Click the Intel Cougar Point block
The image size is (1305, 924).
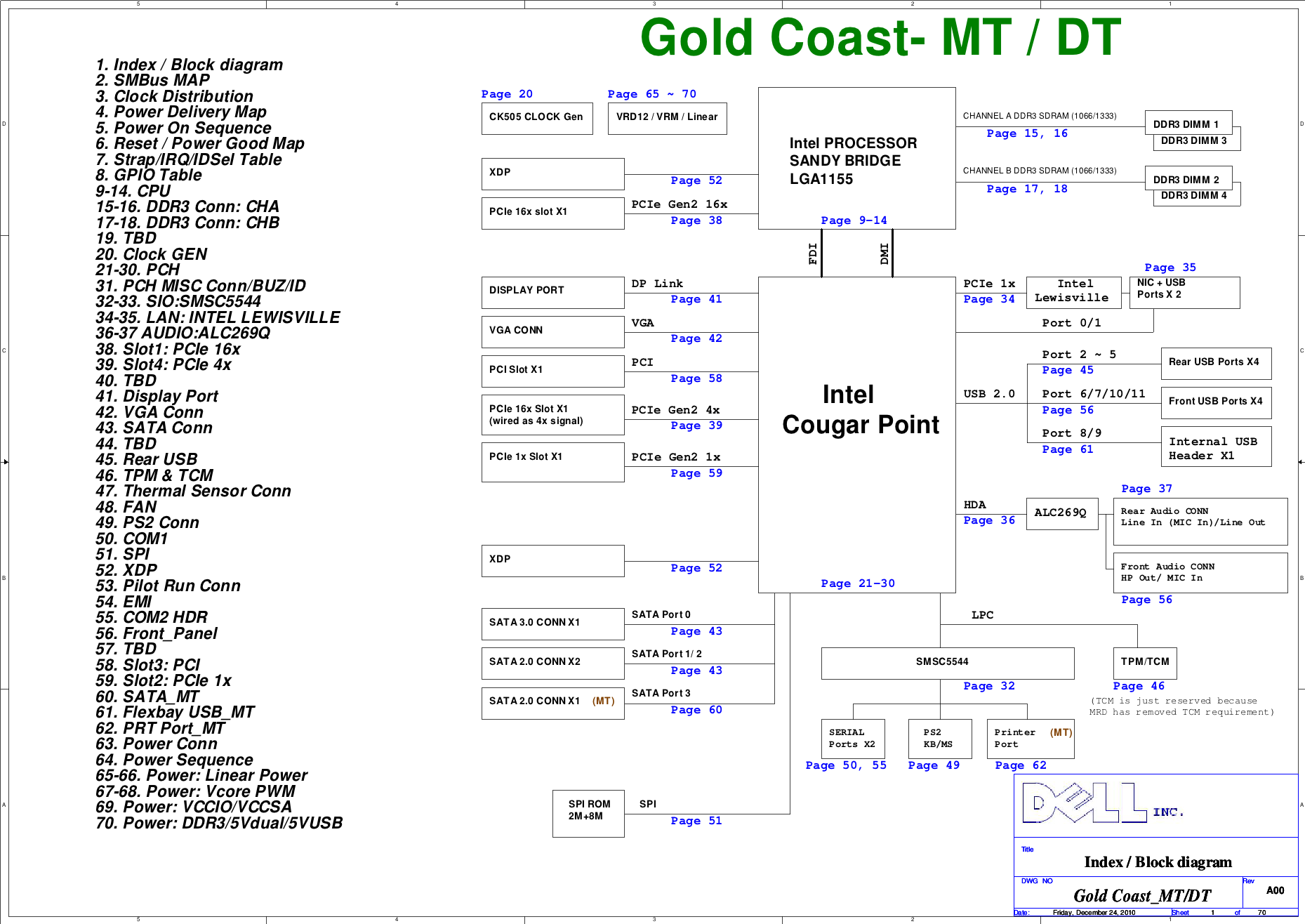[857, 435]
